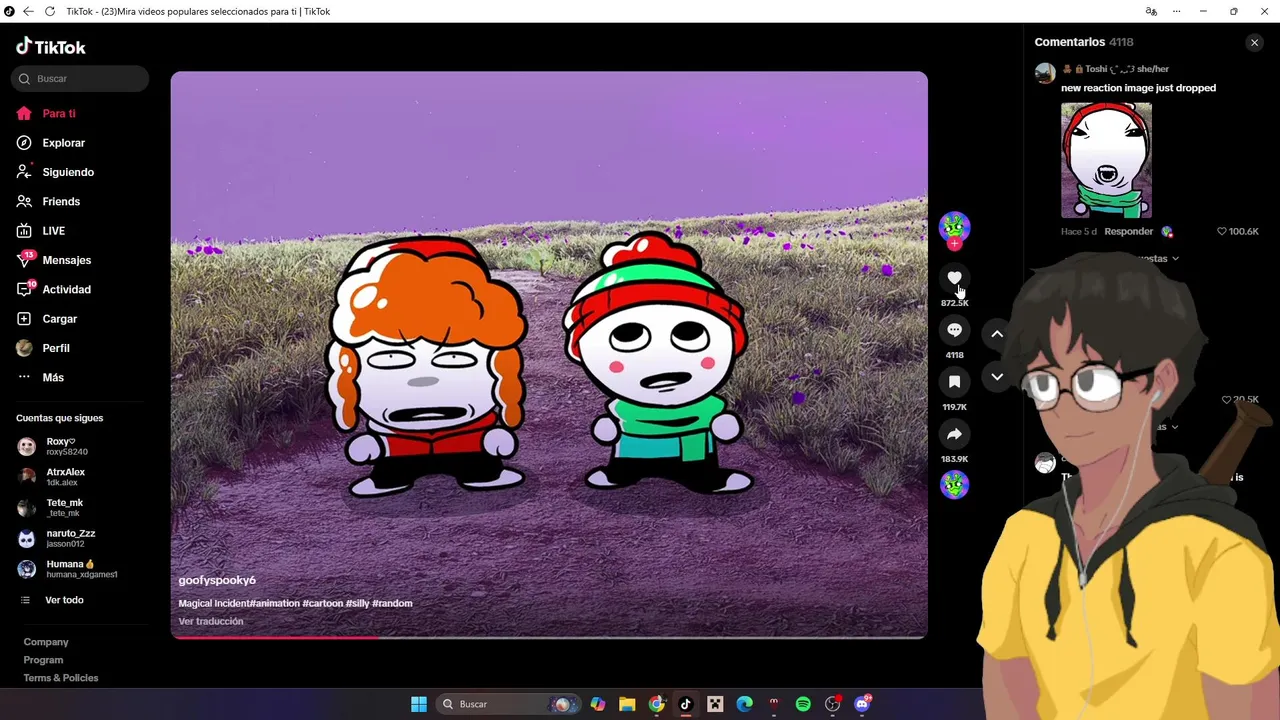Click the #silly hashtag
1280x720 pixels.
(357, 603)
